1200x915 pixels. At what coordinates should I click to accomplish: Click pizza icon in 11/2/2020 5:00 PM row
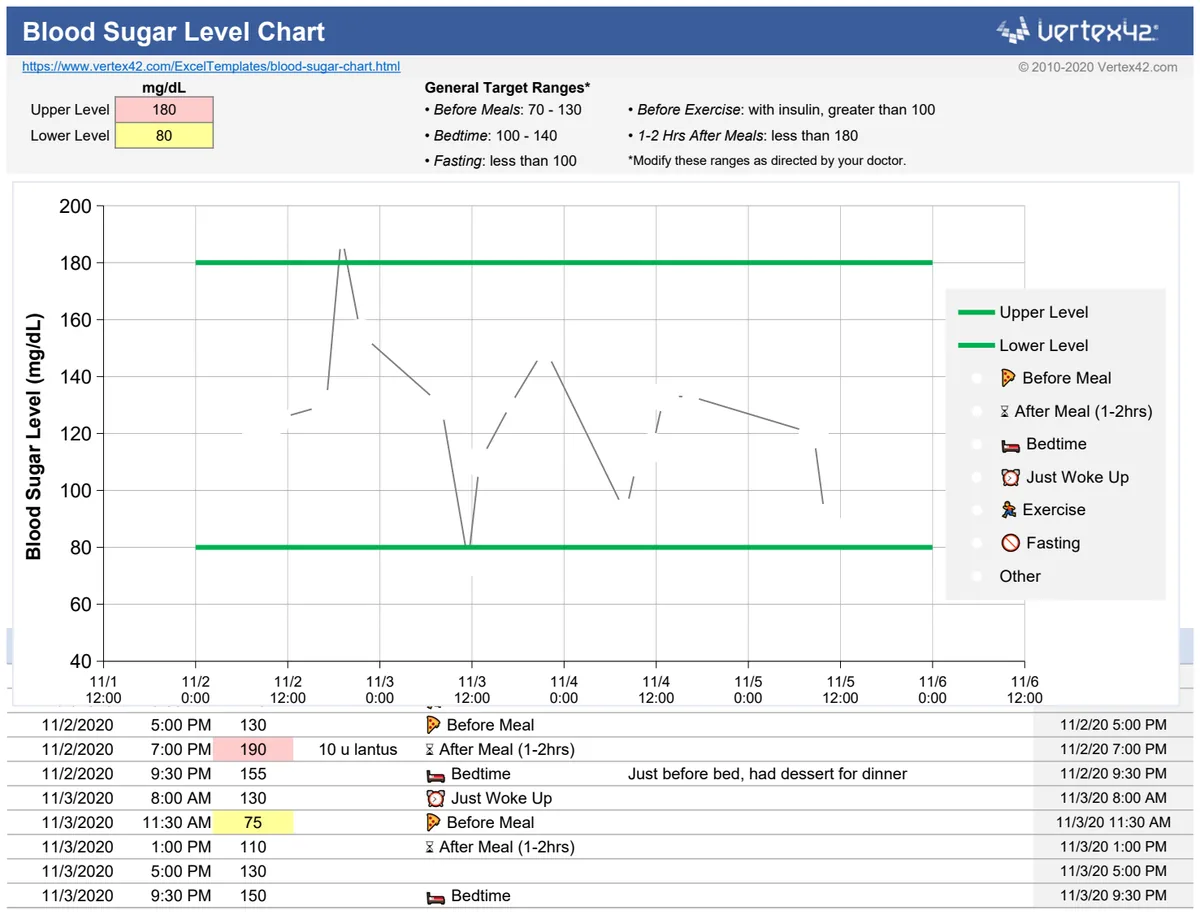pos(433,725)
